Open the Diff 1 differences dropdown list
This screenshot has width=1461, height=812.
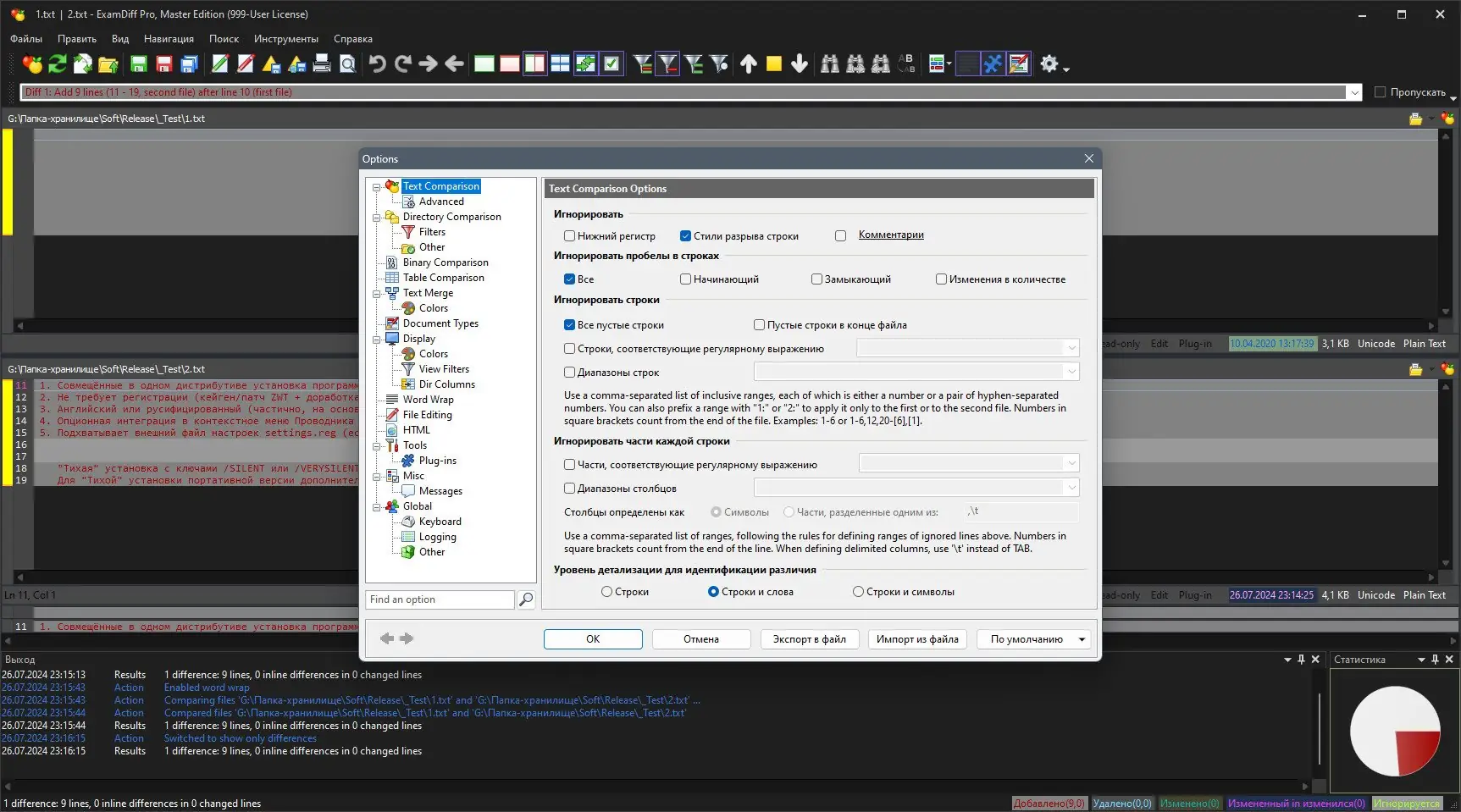click(x=1354, y=92)
